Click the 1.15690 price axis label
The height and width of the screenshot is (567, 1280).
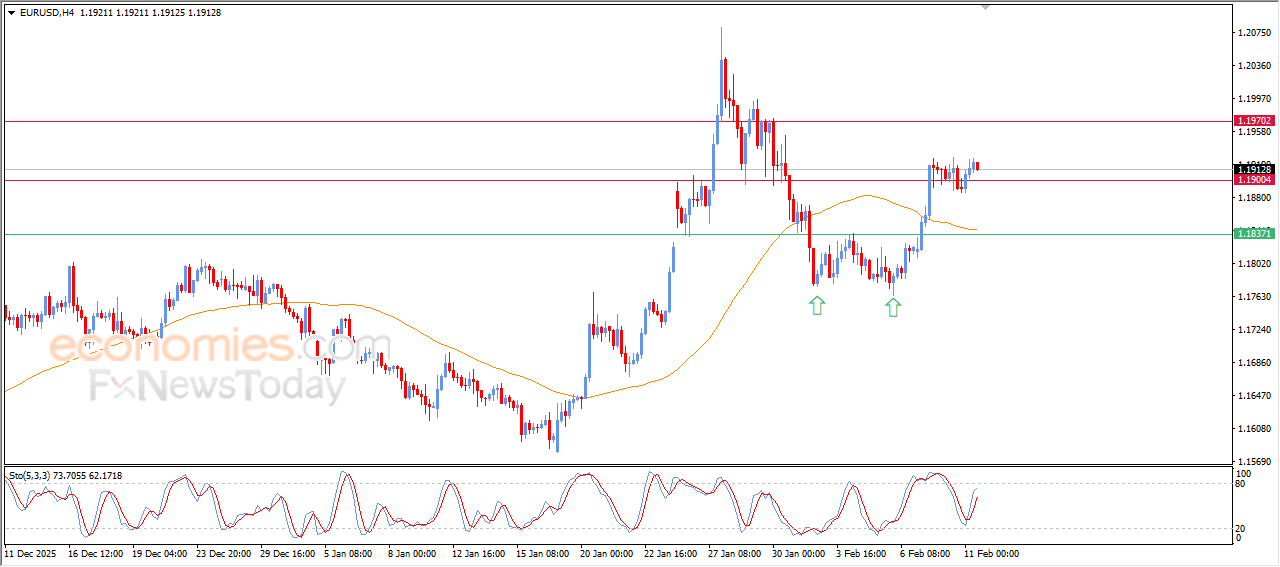point(1254,462)
